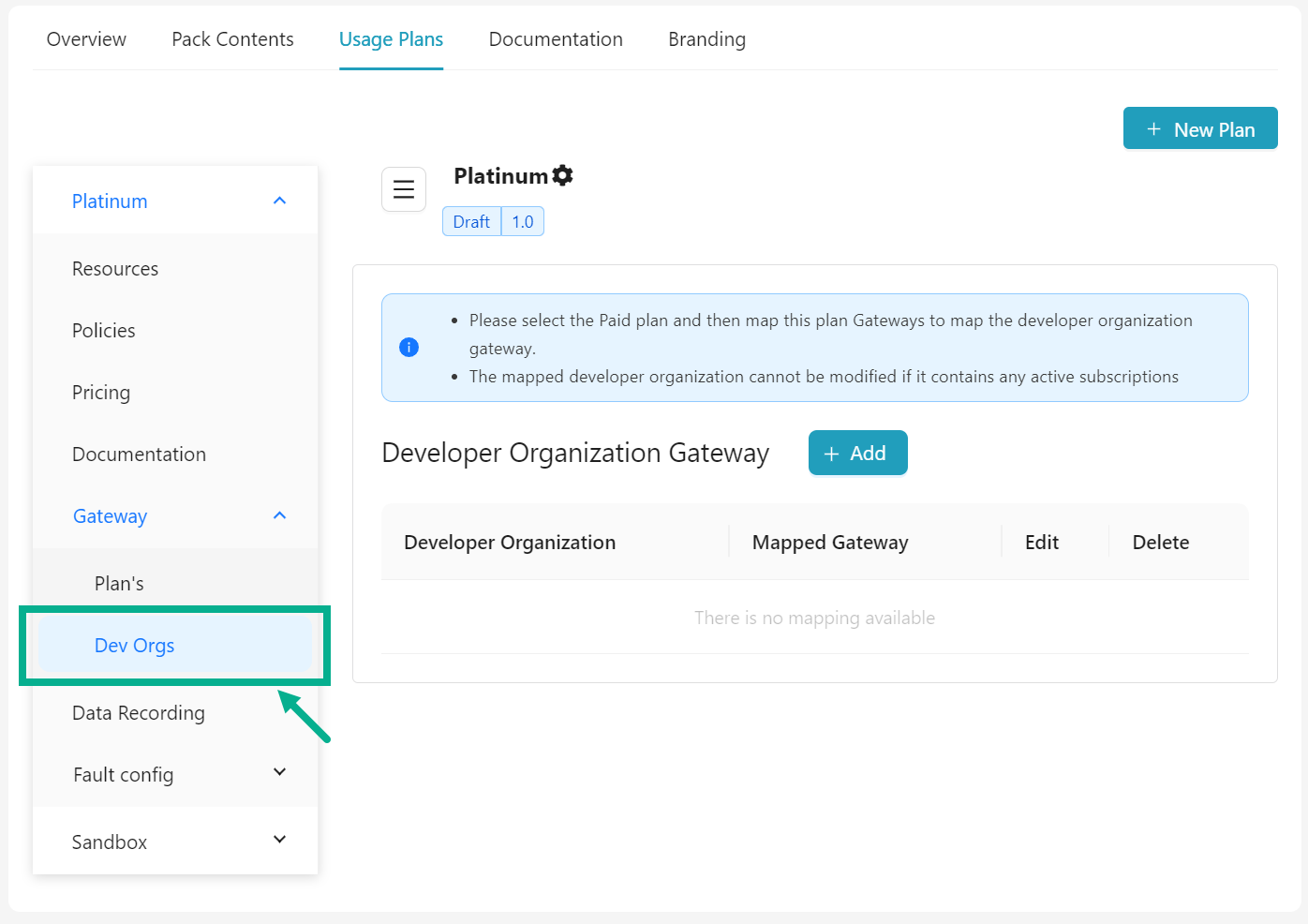Image resolution: width=1308 pixels, height=924 pixels.
Task: Click the blue info icon in the notice
Action: pyautogui.click(x=409, y=348)
